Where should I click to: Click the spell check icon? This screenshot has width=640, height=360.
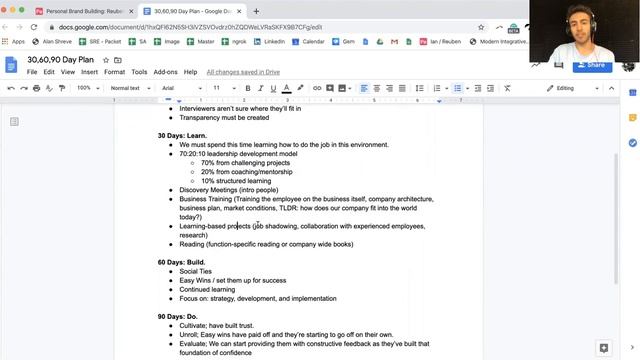point(49,88)
